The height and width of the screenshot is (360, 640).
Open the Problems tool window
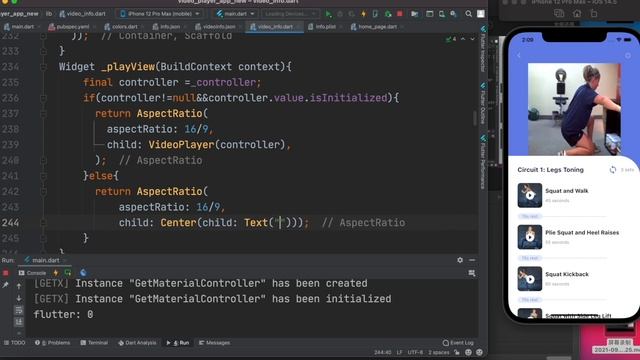[53, 343]
